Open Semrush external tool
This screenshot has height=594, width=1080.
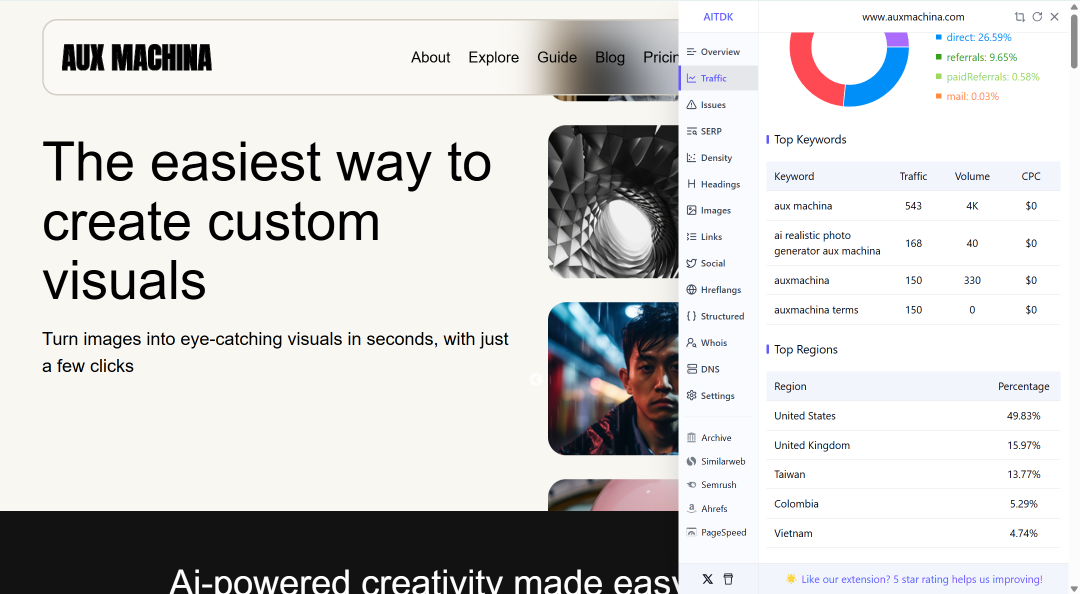pos(718,485)
